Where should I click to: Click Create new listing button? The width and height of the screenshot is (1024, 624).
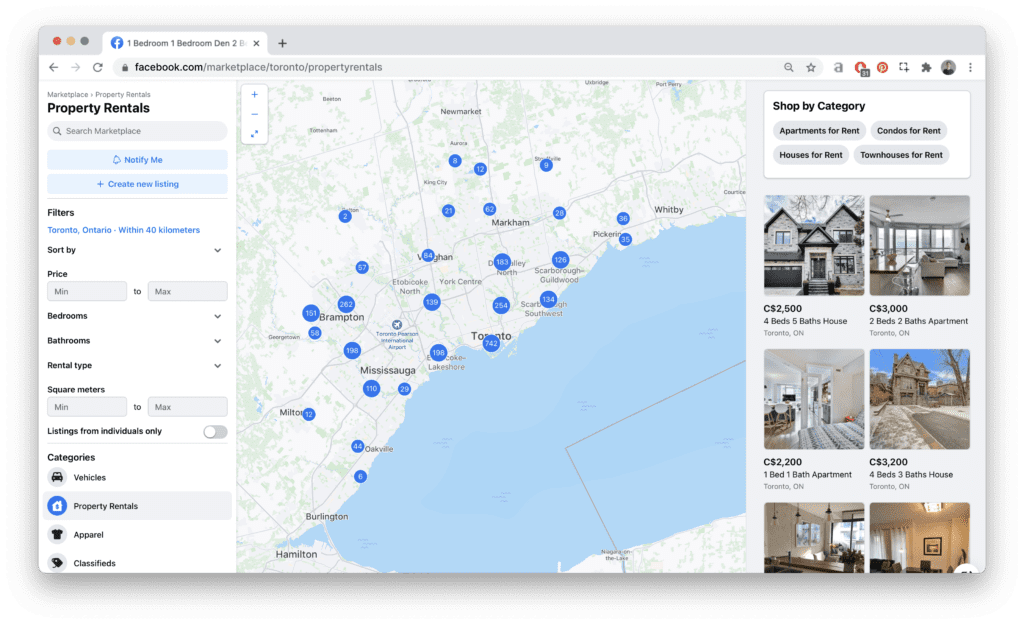137,184
